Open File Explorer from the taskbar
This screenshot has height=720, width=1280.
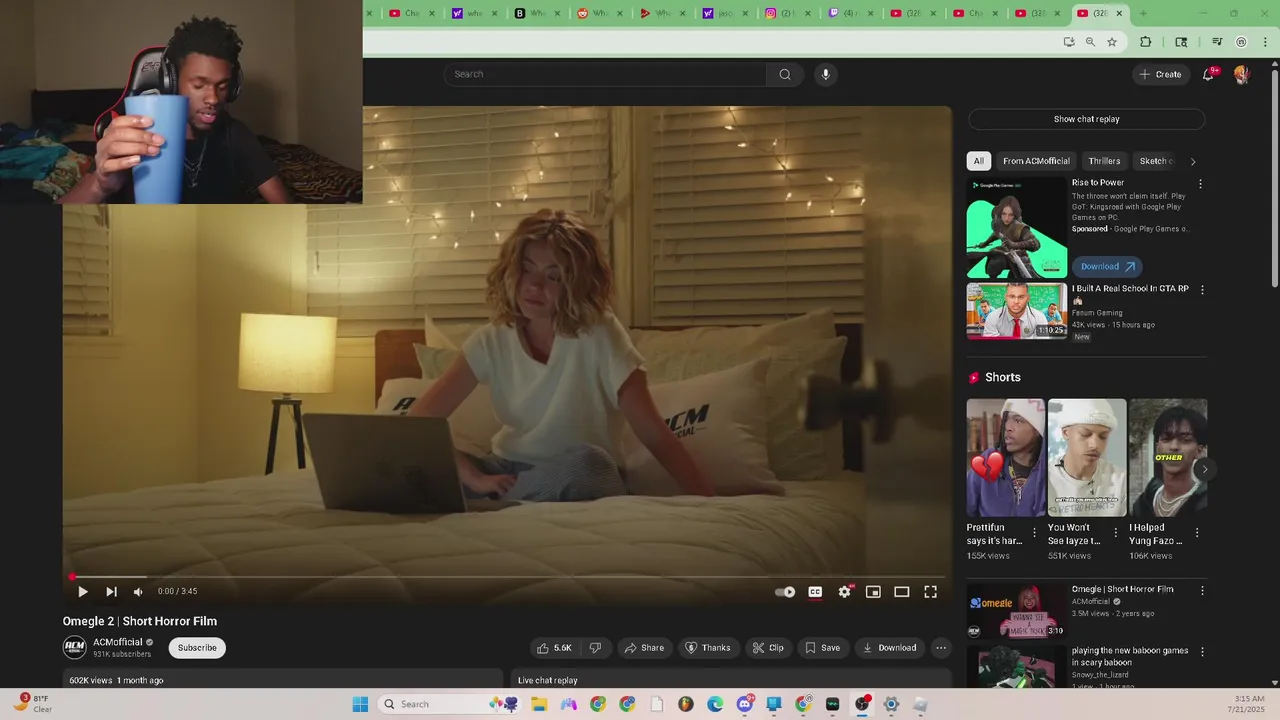click(539, 704)
